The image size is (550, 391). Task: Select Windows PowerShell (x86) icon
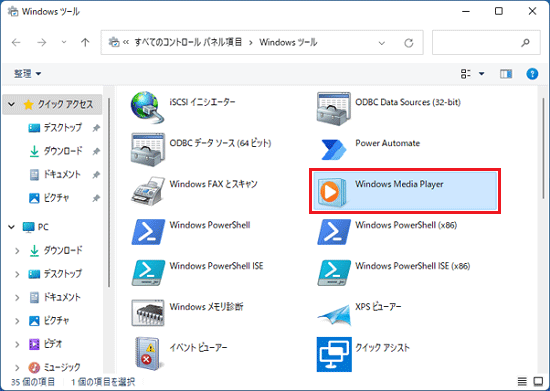tap(334, 232)
